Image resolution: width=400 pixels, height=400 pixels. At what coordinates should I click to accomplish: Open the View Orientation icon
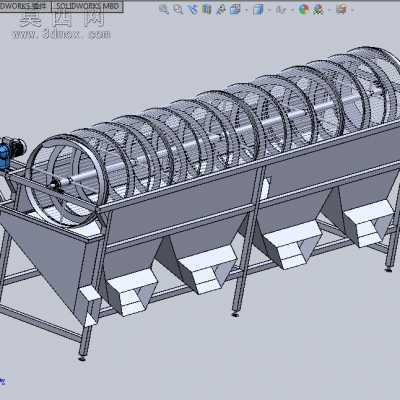point(235,9)
